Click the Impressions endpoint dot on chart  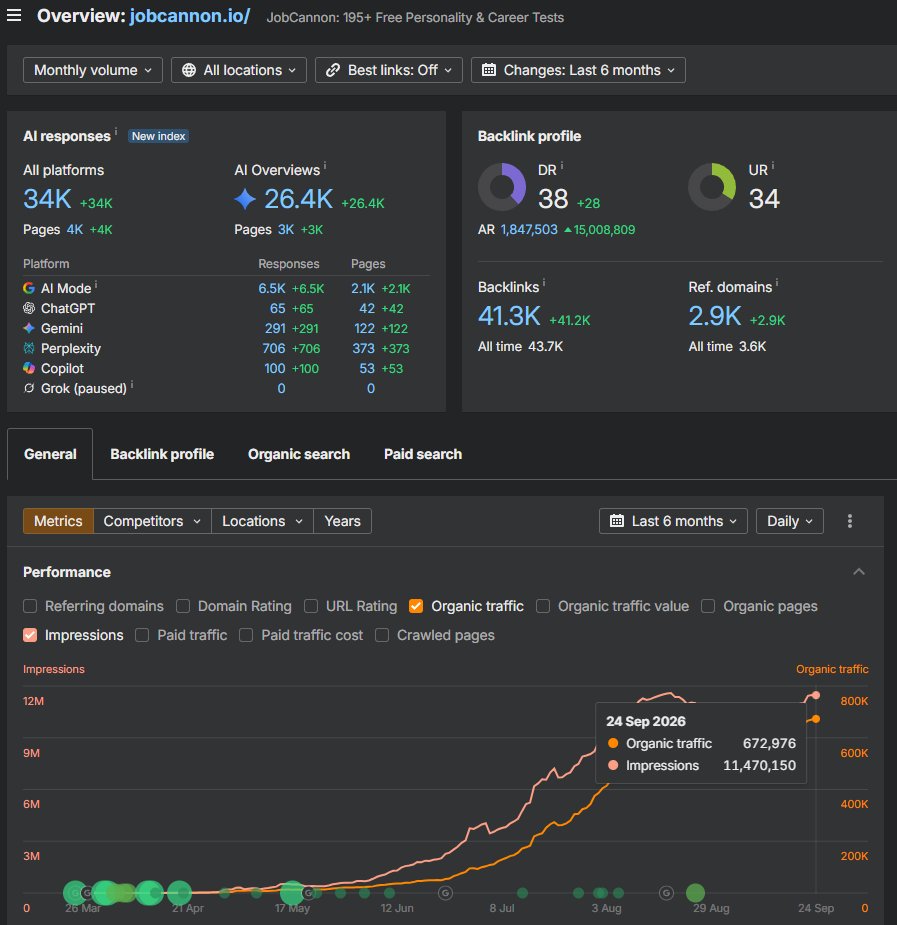816,695
